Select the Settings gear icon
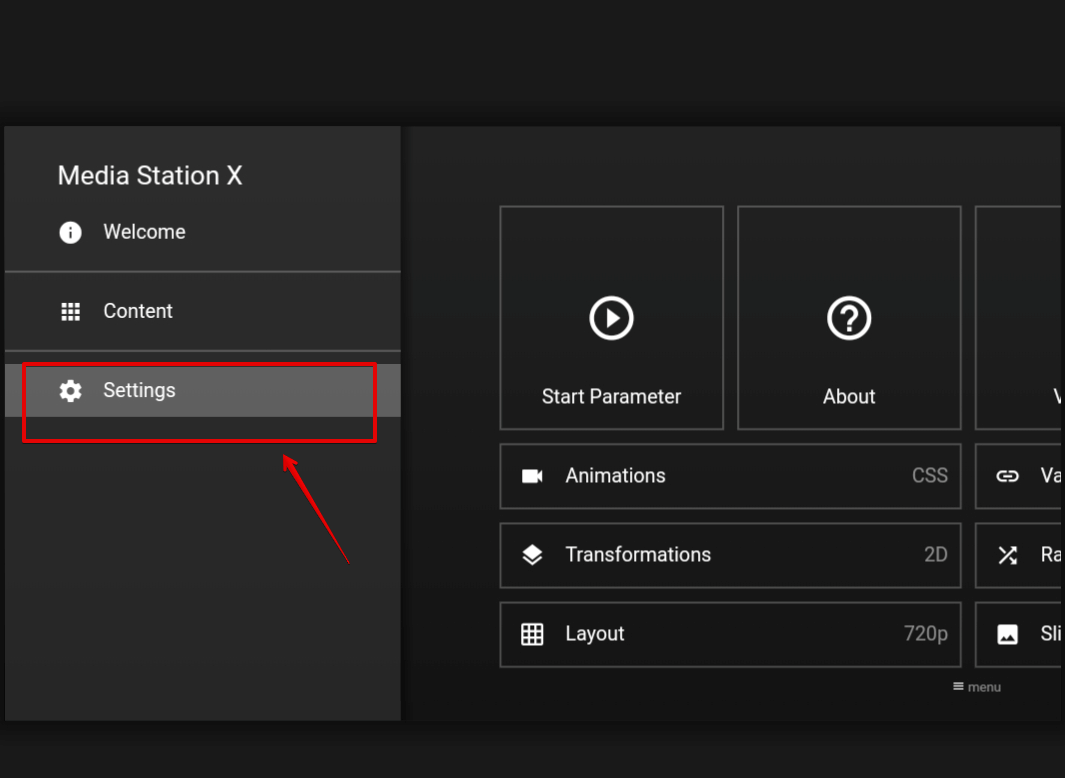1065x778 pixels. (x=69, y=391)
